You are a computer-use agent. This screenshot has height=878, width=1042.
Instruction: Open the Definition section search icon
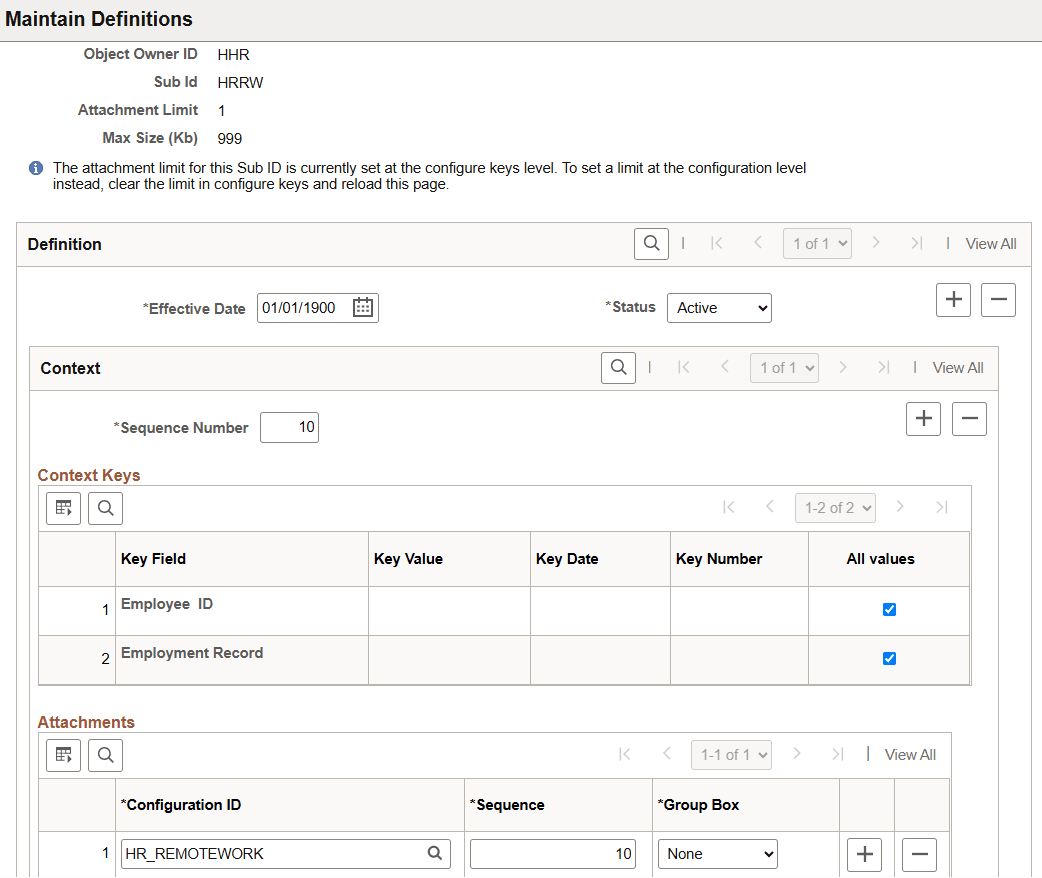point(651,243)
